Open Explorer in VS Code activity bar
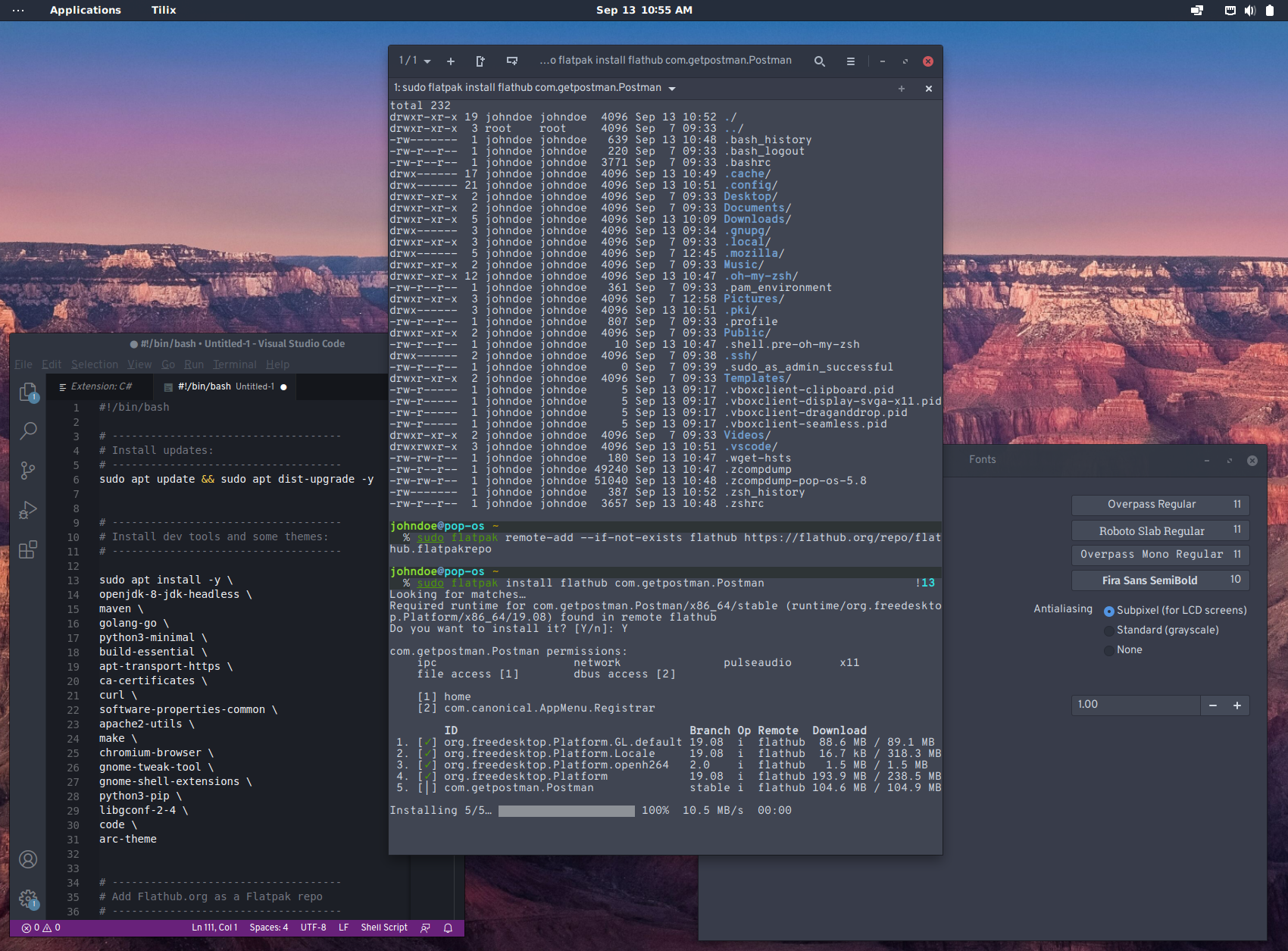This screenshot has width=1288, height=951. pos(28,392)
